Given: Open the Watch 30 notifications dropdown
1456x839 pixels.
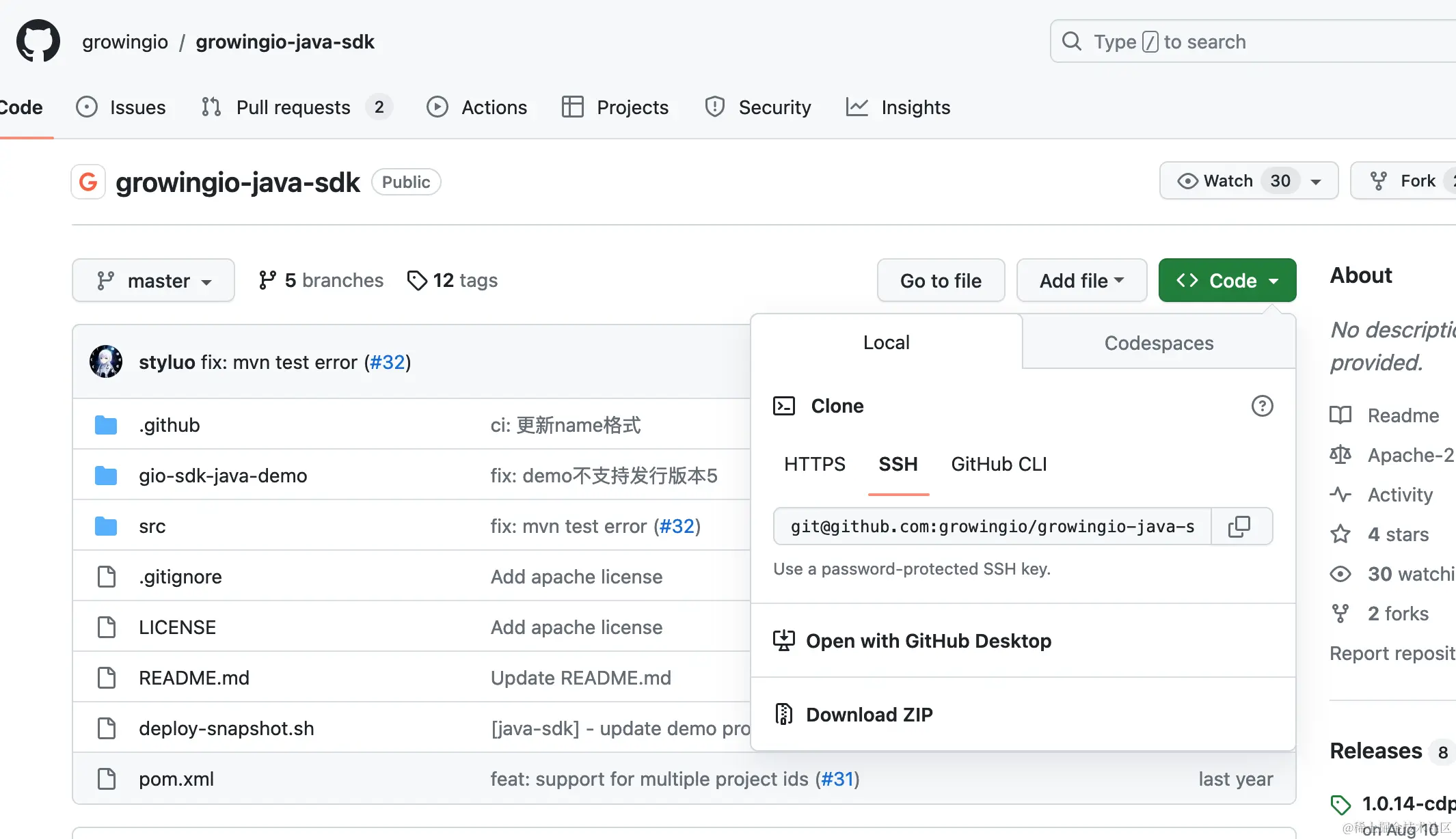Looking at the screenshot, I should pos(1248,180).
